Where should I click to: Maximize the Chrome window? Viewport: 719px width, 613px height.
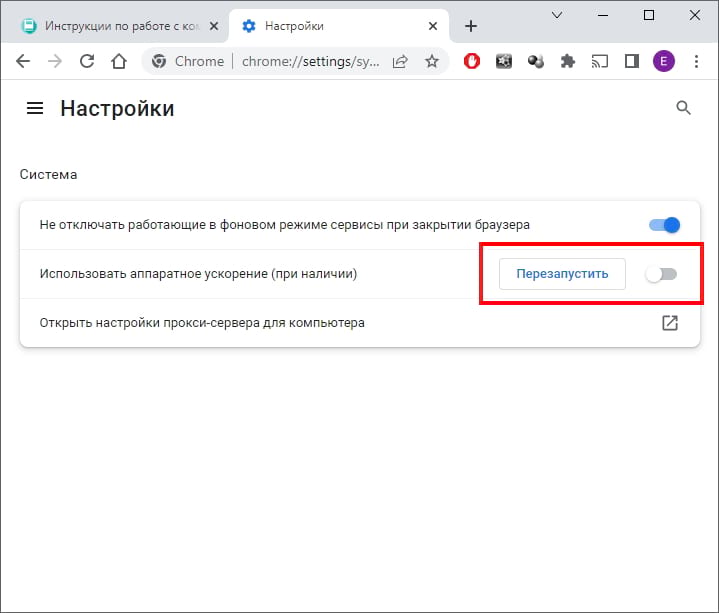(649, 16)
